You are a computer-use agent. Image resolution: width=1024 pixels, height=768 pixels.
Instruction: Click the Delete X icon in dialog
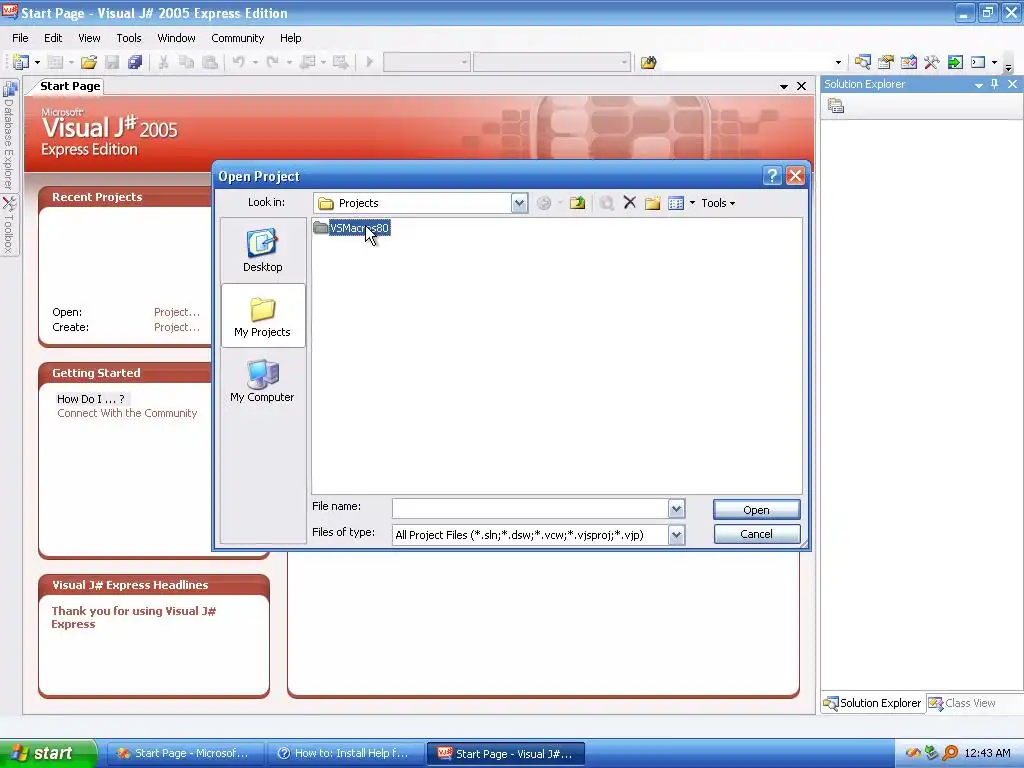(630, 203)
